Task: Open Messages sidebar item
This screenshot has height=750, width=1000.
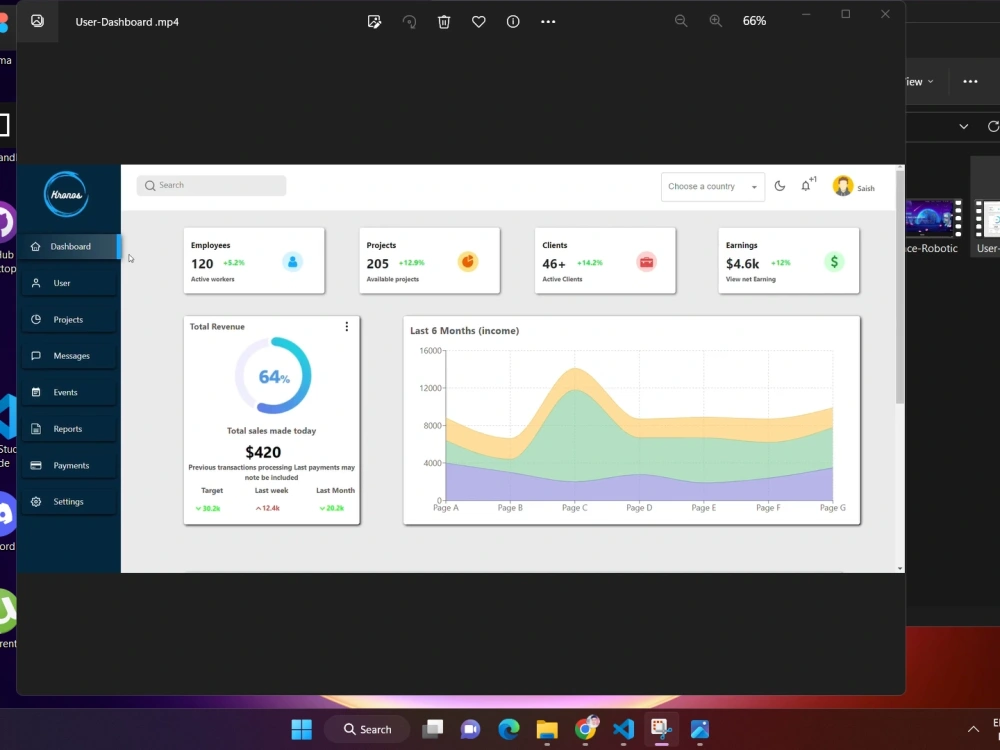Action: tap(70, 356)
